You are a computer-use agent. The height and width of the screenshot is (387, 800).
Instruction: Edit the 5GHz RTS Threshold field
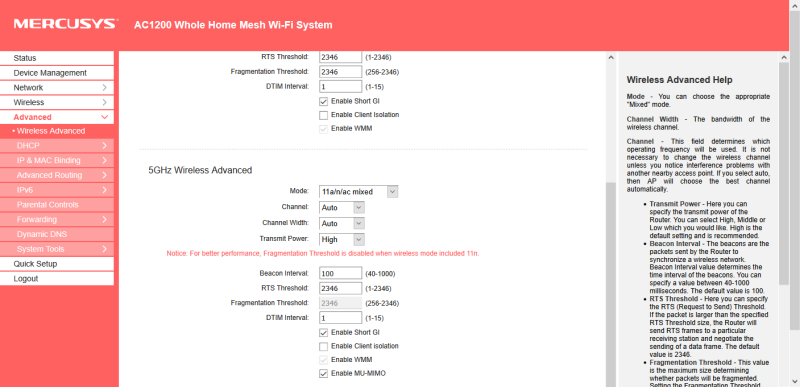coord(340,288)
